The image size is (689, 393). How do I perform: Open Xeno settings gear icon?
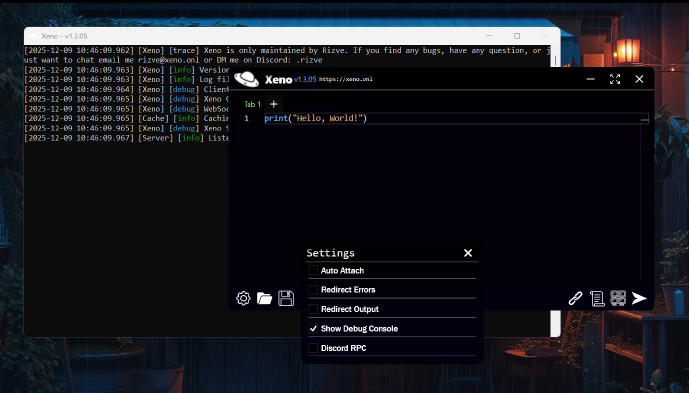pyautogui.click(x=243, y=298)
